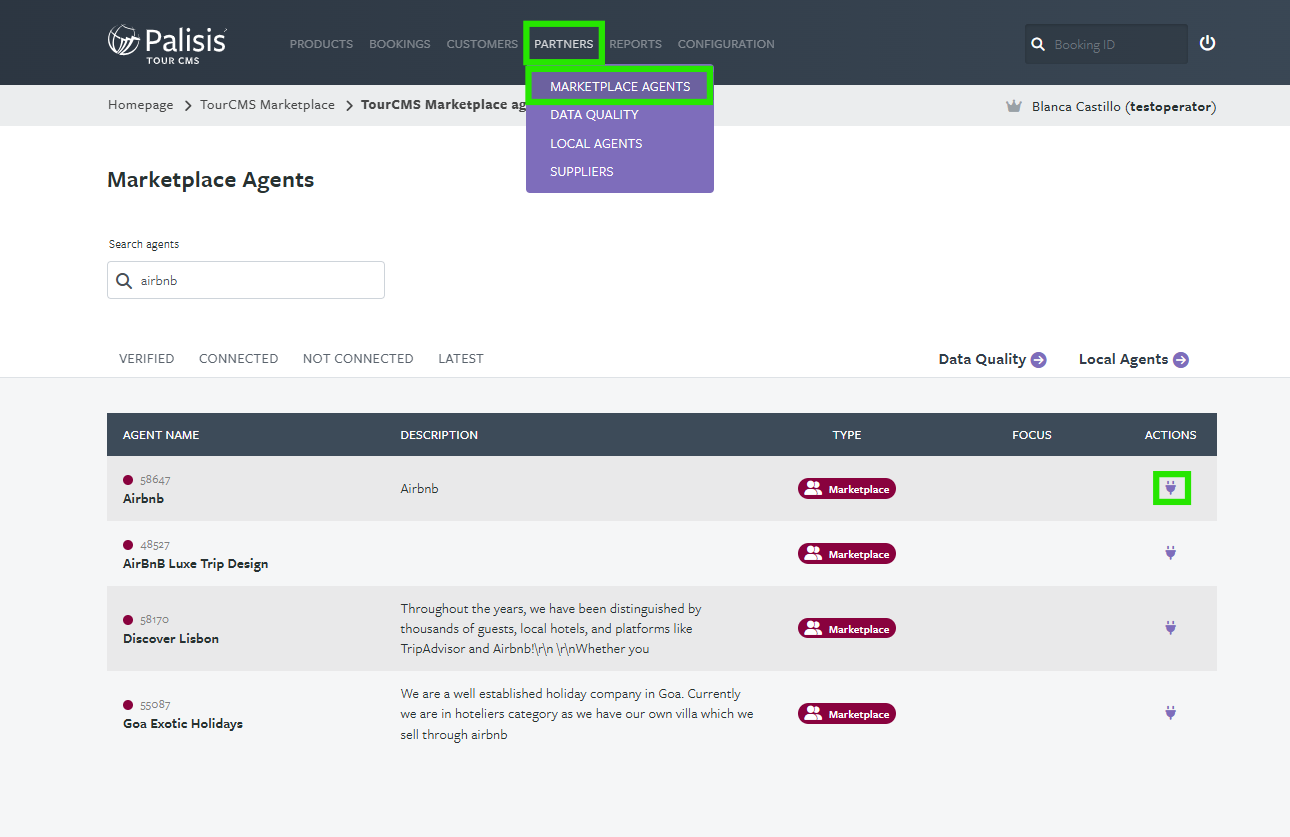
Task: Click connect plug icon for AirBnB Luxe Trip Design
Action: (1171, 553)
